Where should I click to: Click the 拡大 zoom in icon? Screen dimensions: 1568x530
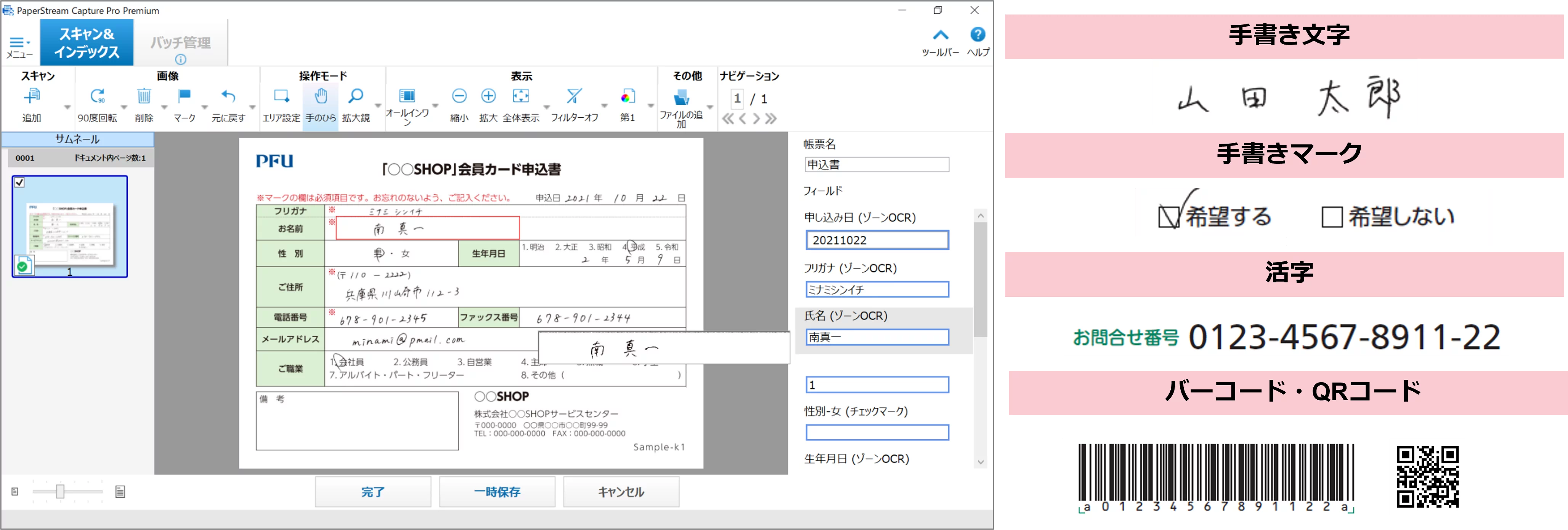(488, 96)
